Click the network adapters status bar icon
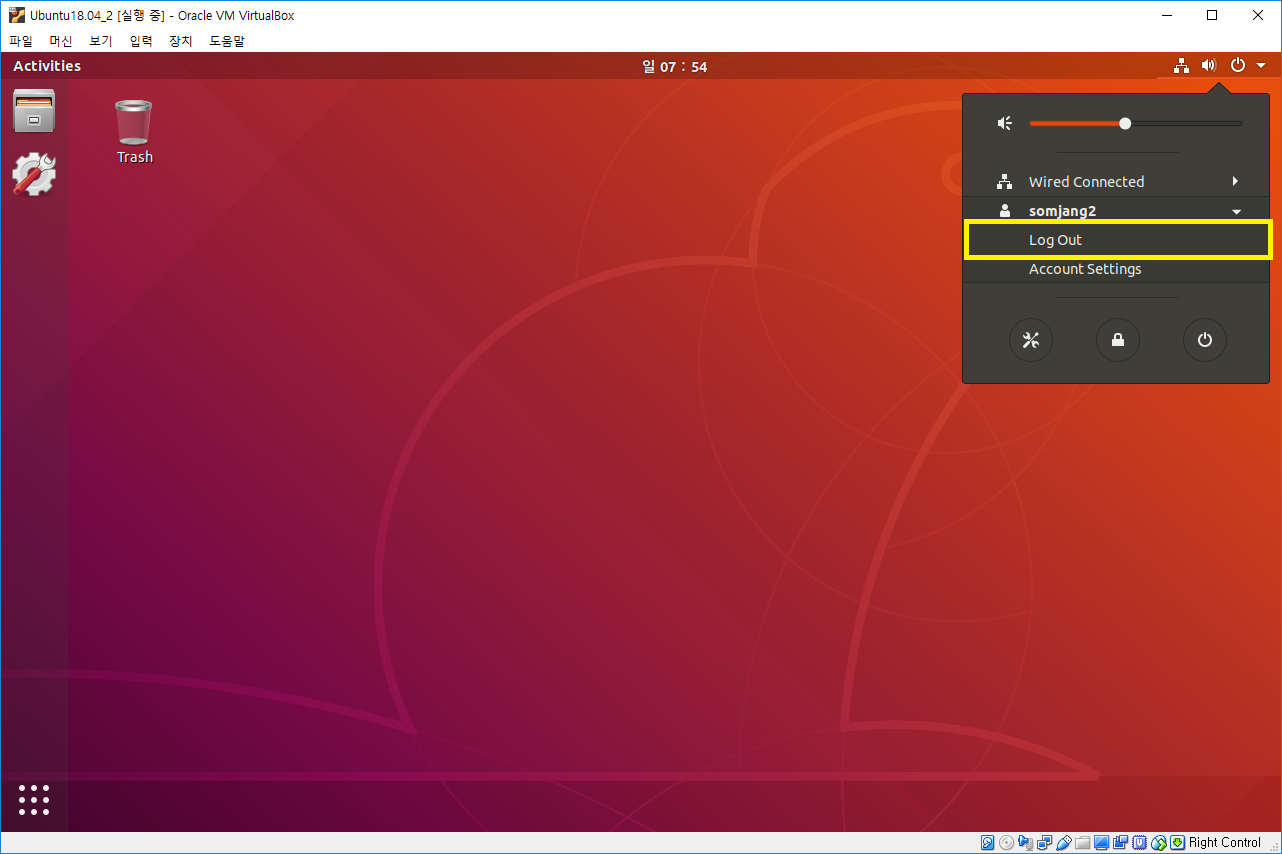This screenshot has height=854, width=1282. pyautogui.click(x=1044, y=842)
